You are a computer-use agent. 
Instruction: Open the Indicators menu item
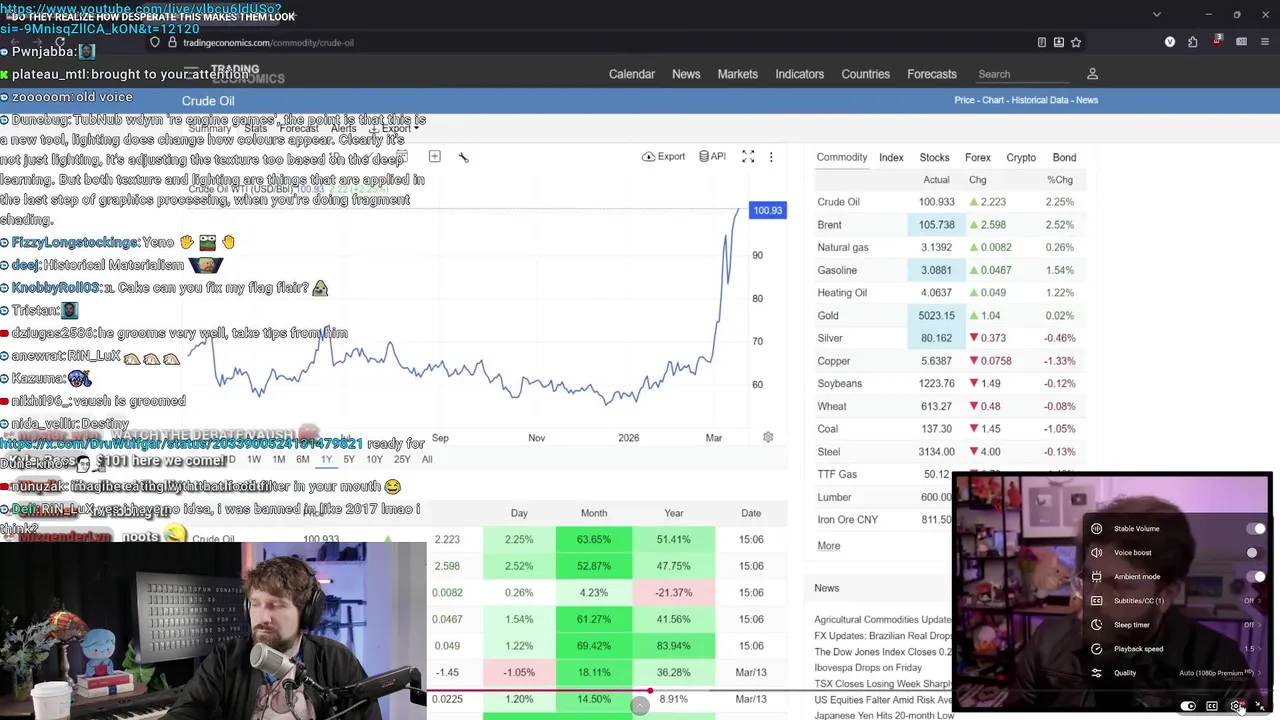coord(800,74)
